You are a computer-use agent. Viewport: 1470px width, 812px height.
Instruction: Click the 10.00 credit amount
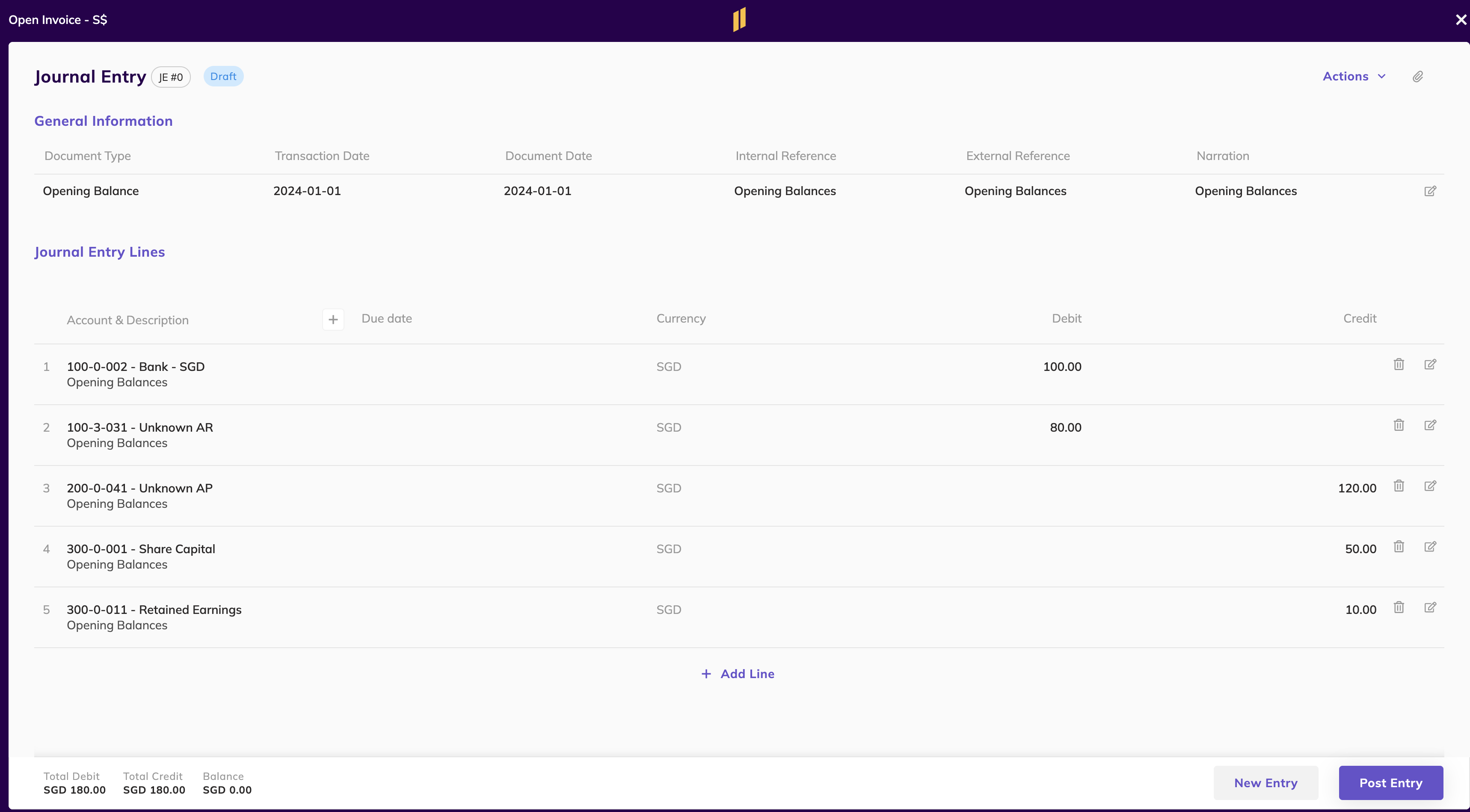[1360, 610]
